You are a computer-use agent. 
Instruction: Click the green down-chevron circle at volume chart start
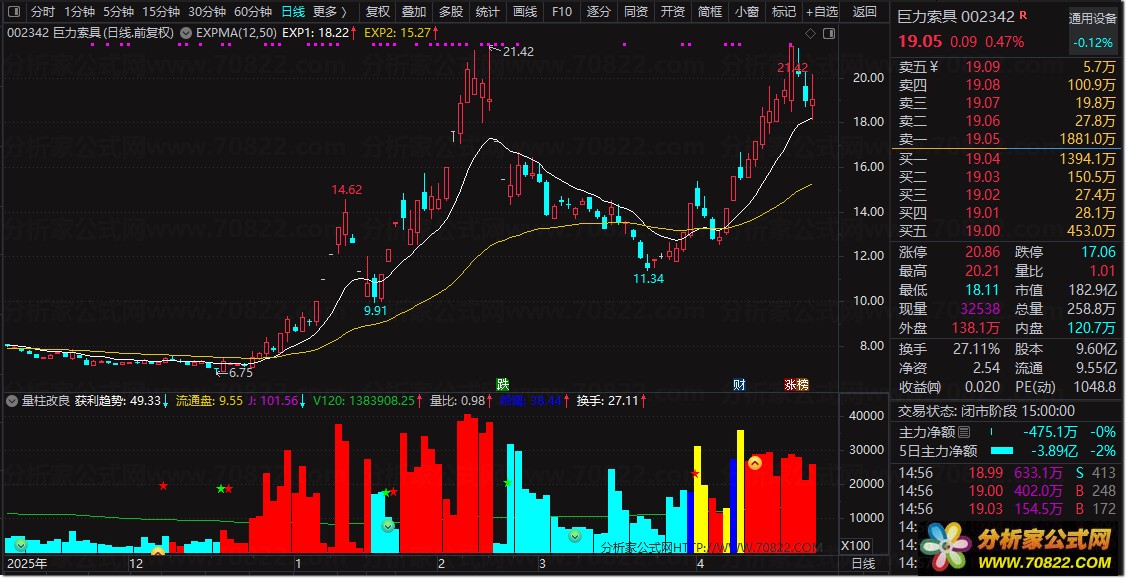tap(20, 544)
